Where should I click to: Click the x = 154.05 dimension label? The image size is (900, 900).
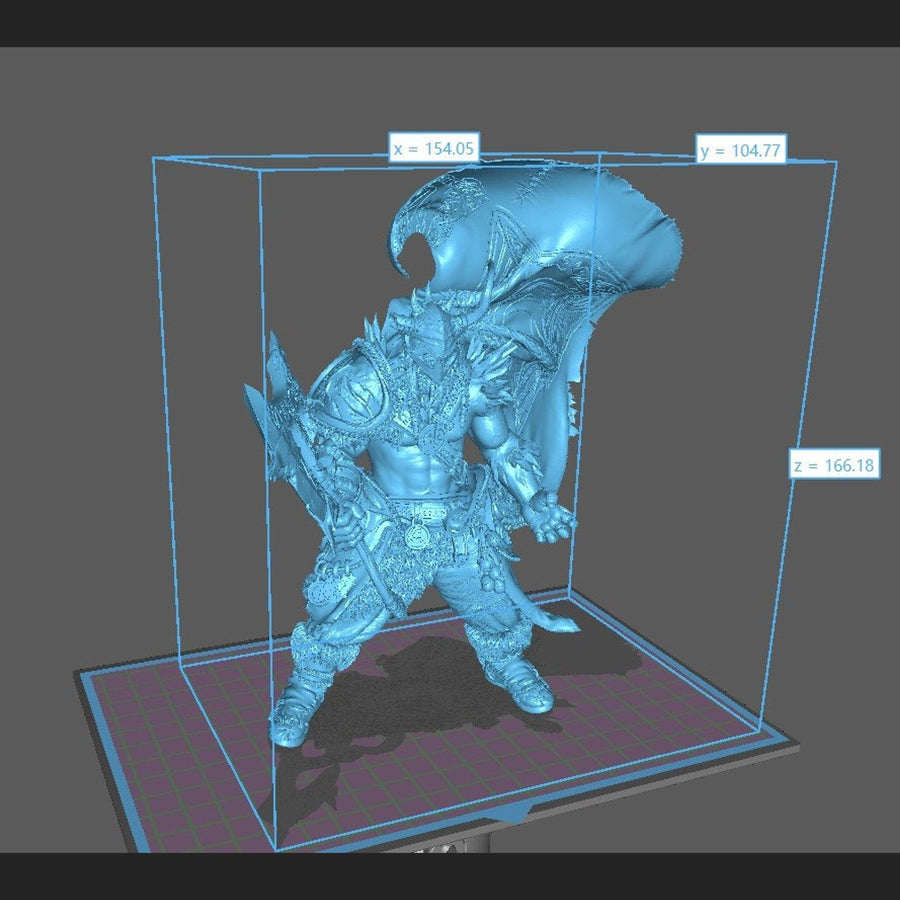[x=435, y=149]
